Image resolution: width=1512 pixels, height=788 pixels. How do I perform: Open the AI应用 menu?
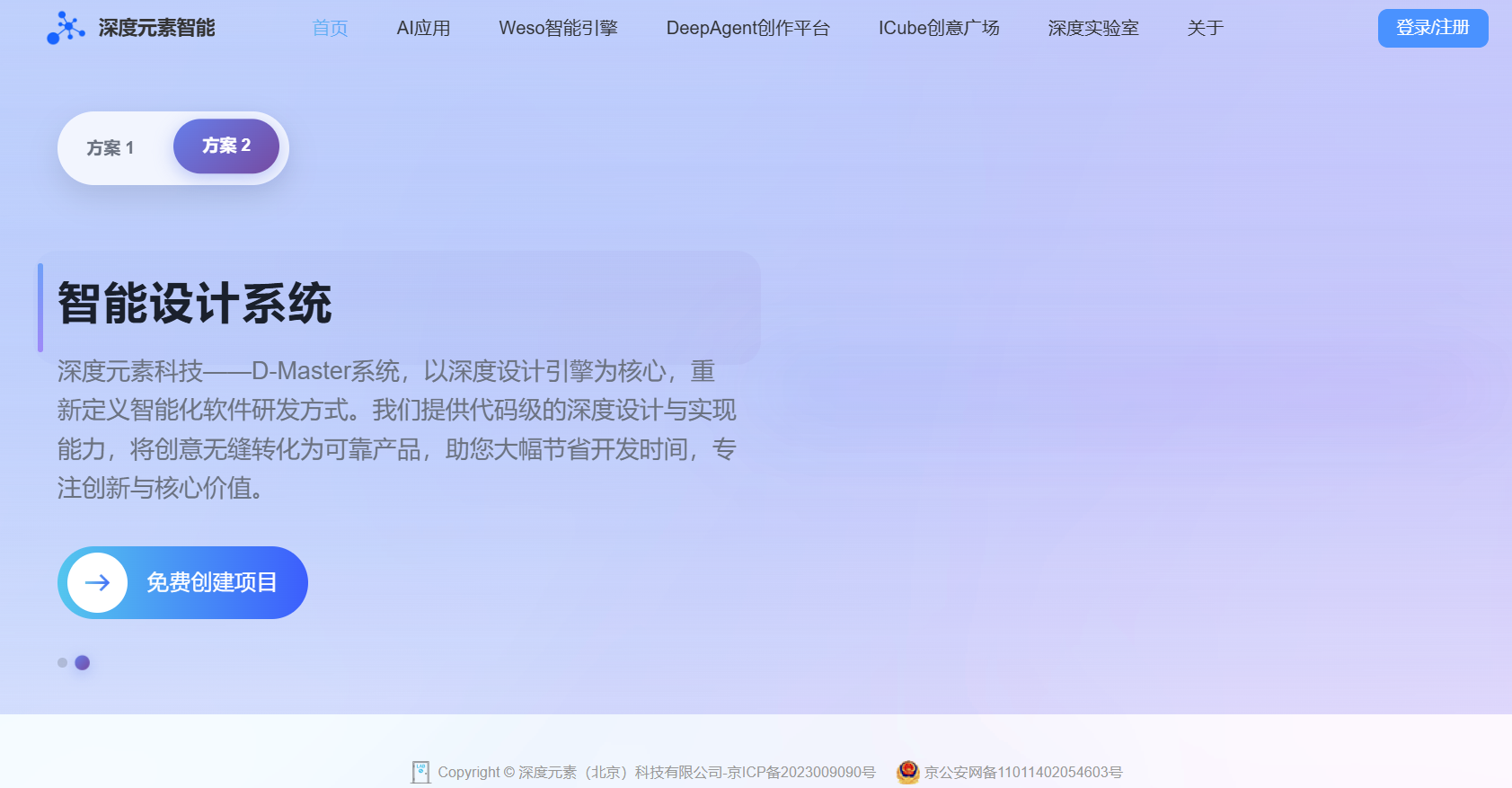coord(423,28)
